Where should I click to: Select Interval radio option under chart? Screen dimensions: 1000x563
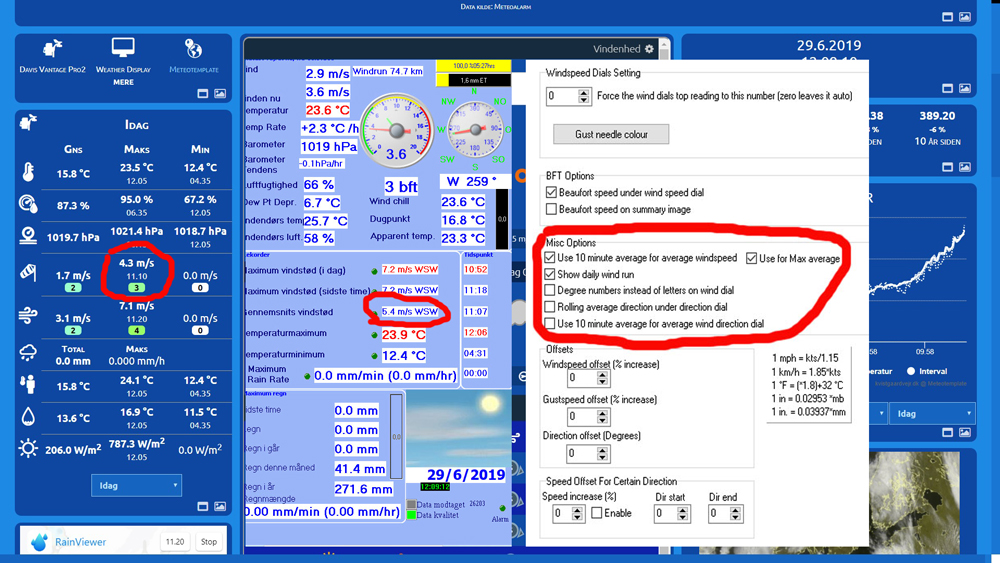pos(911,371)
